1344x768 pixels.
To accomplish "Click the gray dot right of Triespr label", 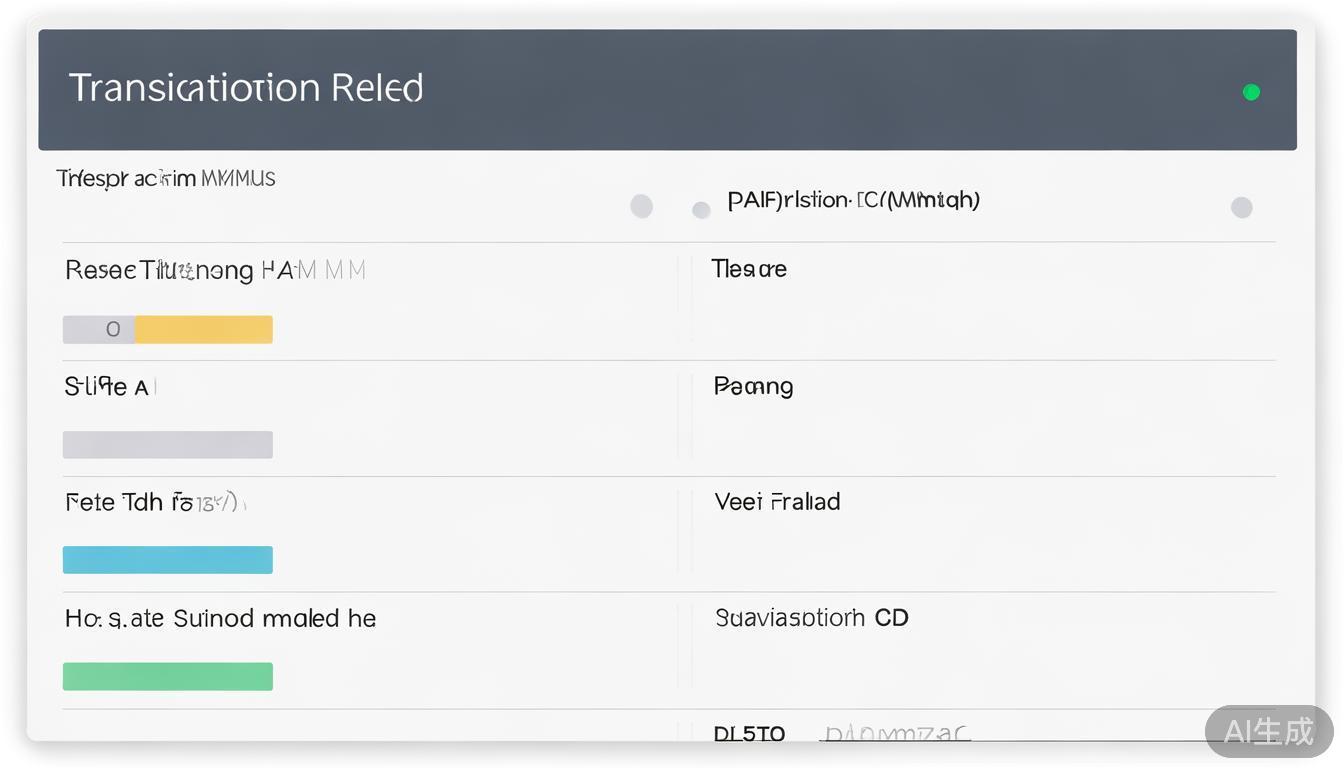I will pos(642,206).
